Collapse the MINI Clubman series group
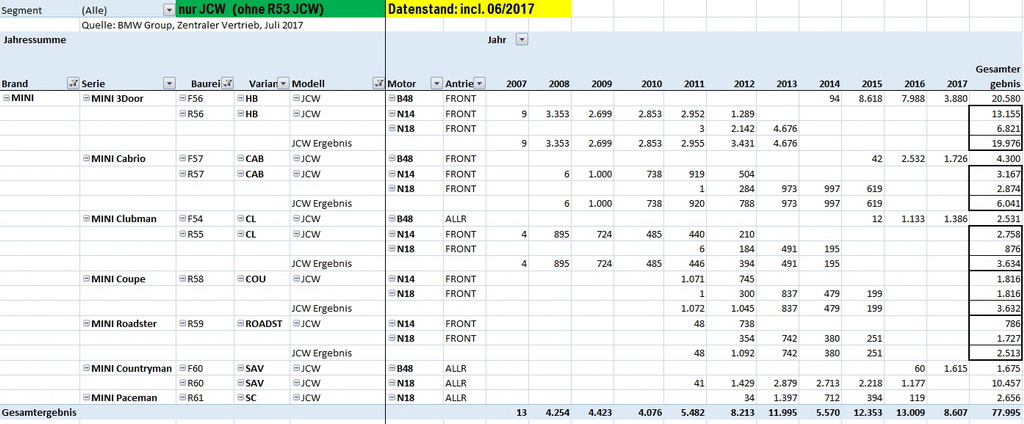The height and width of the screenshot is (424, 1024). (86, 219)
